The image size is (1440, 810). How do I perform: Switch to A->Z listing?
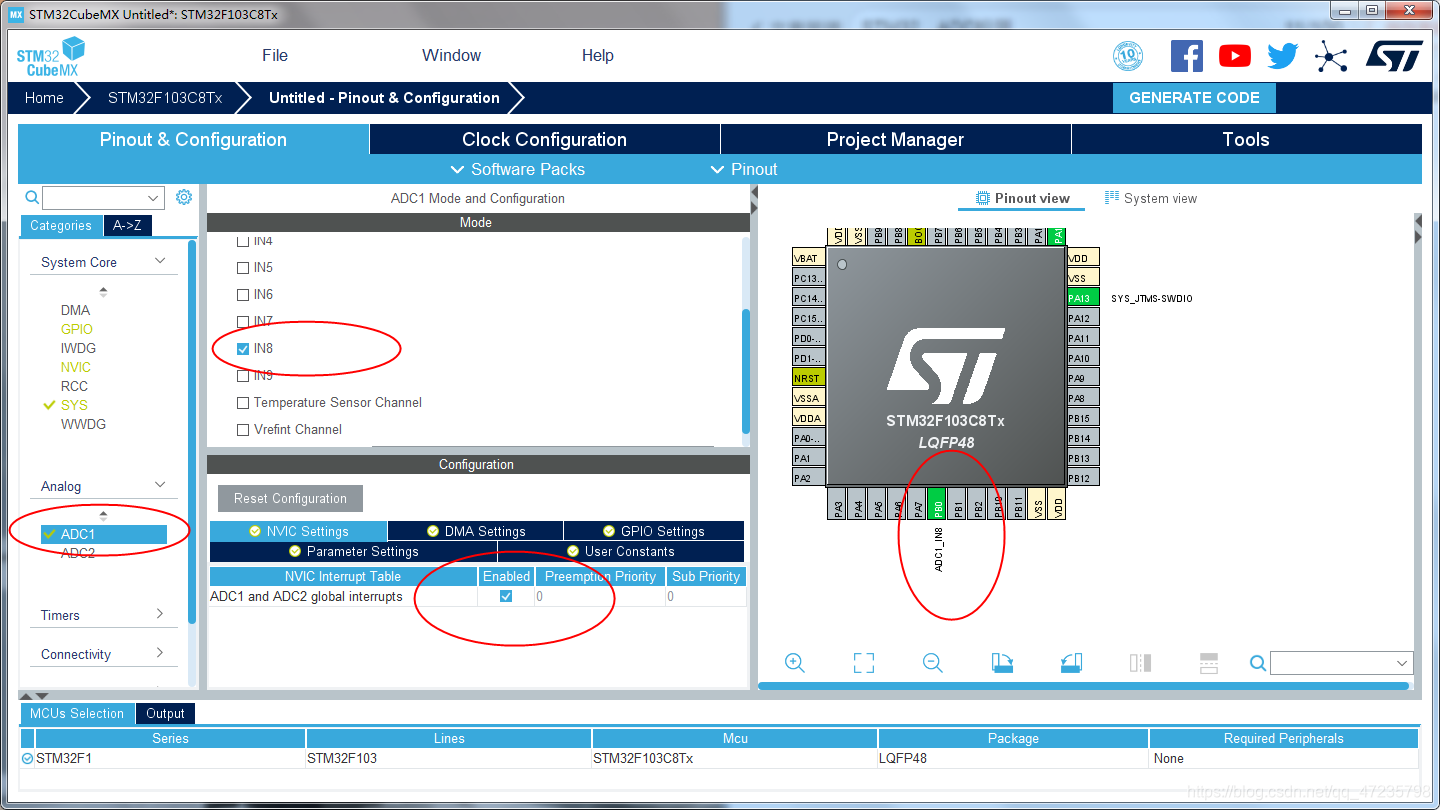point(127,225)
